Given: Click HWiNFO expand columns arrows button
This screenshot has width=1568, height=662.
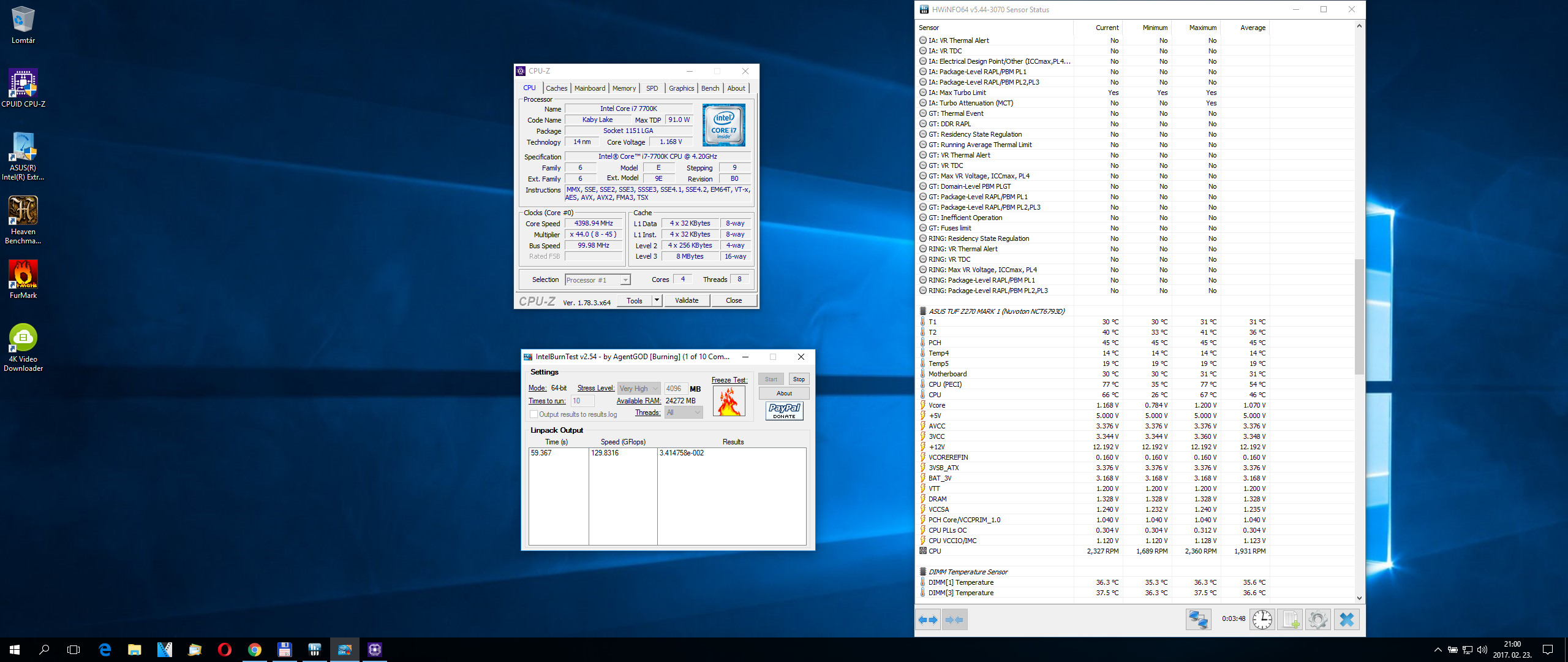Looking at the screenshot, I should click(x=928, y=620).
